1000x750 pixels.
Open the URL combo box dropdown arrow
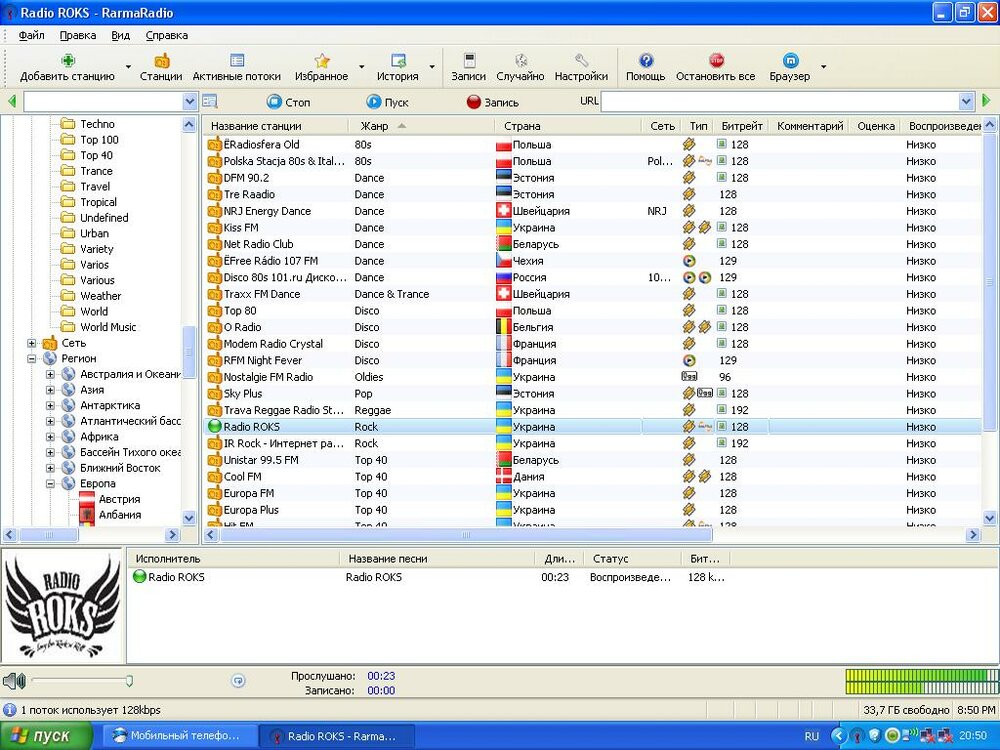966,102
